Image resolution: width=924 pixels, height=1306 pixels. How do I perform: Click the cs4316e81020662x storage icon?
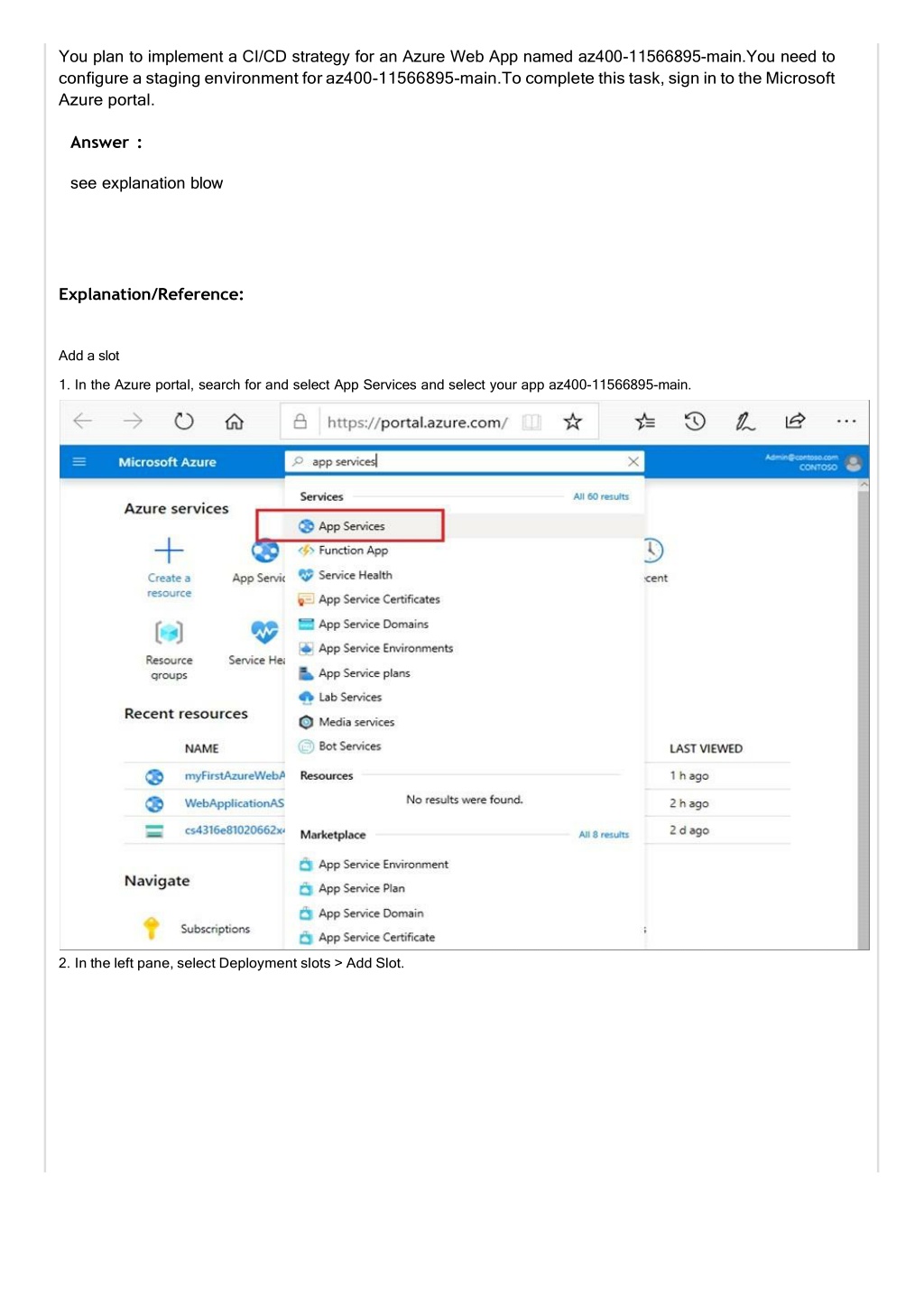tap(155, 830)
